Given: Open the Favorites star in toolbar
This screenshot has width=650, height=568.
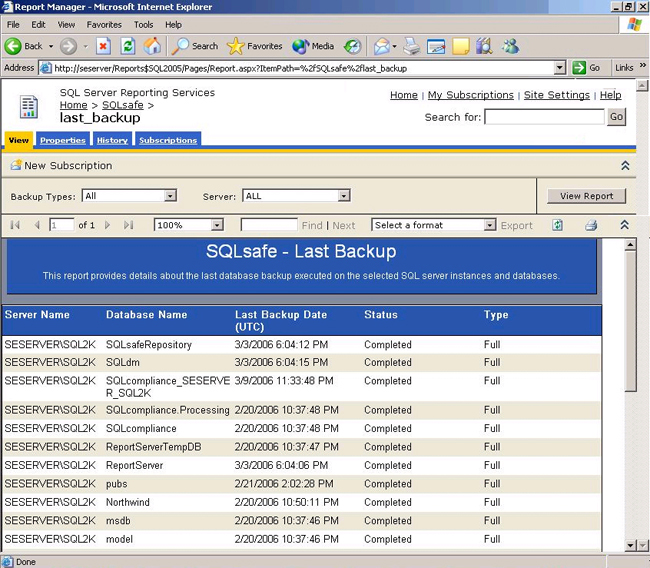Looking at the screenshot, I should 255,46.
